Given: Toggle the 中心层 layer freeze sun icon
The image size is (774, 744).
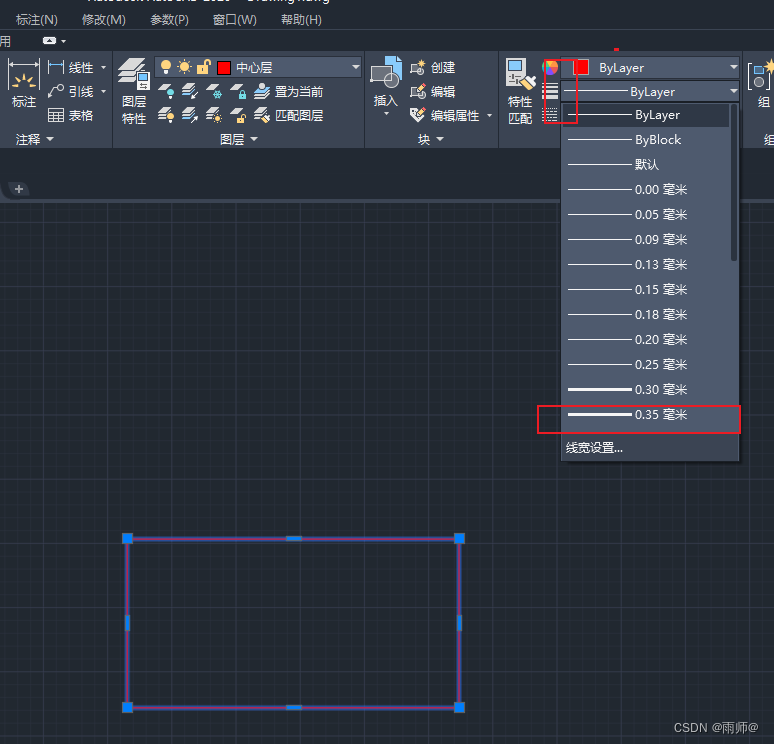Looking at the screenshot, I should click(185, 67).
